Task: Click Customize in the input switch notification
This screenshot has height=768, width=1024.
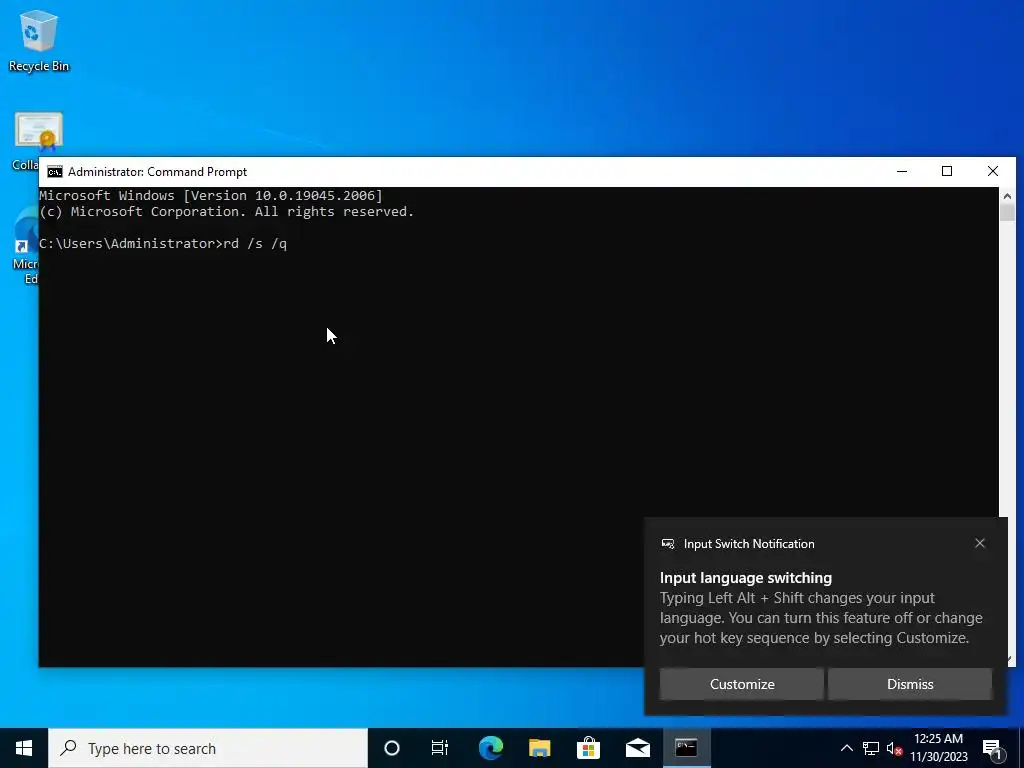Action: [742, 684]
